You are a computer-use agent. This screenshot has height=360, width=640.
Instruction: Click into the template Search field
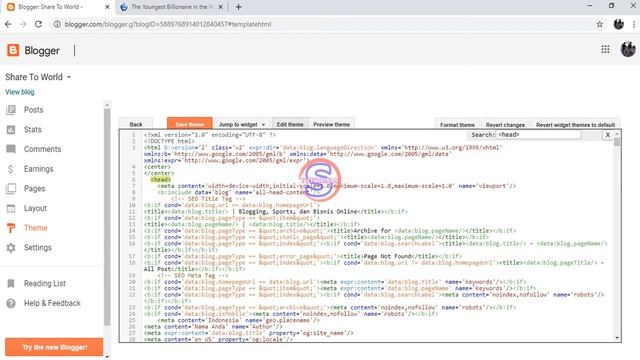538,135
